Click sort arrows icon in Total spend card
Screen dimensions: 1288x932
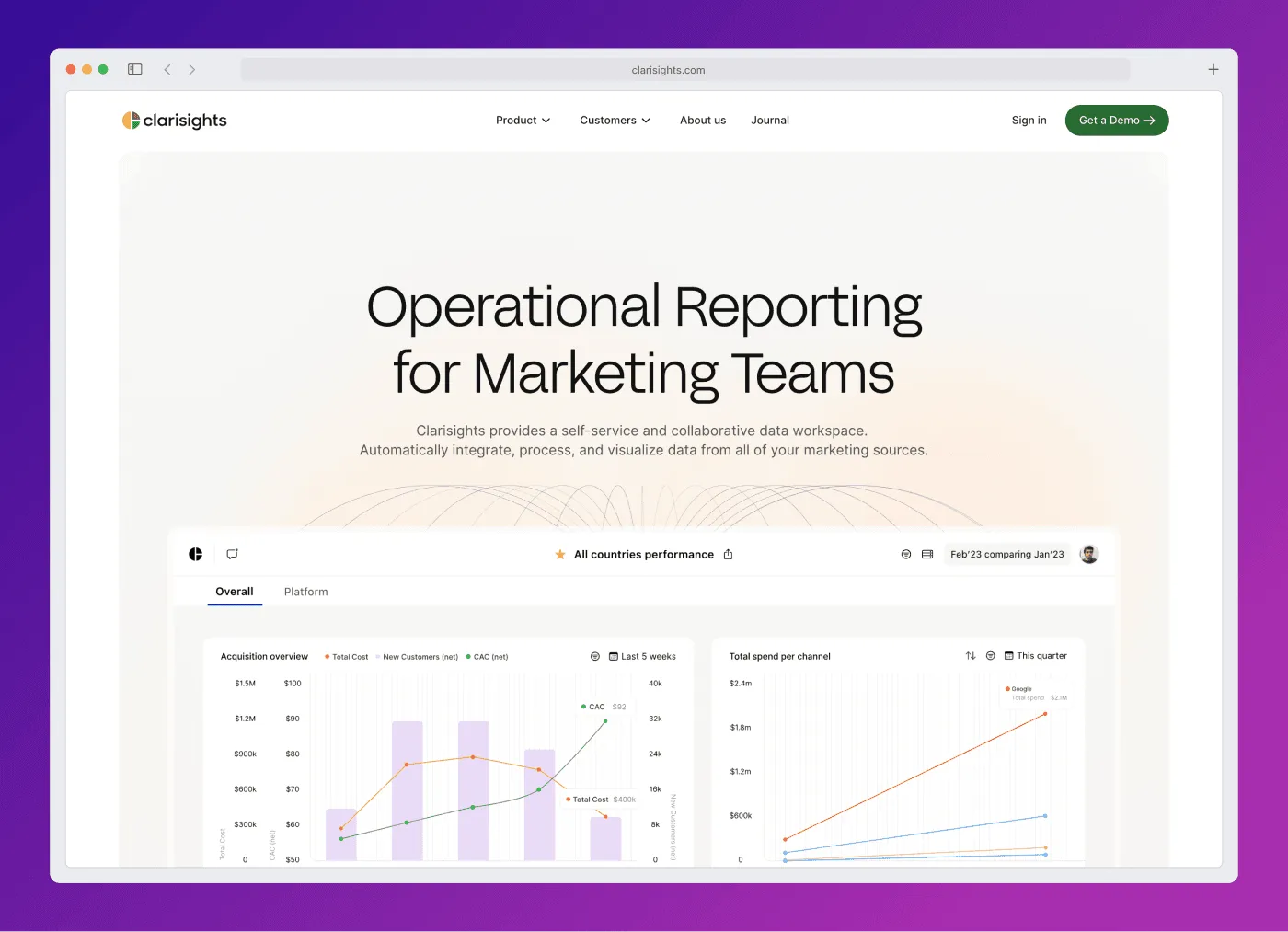pos(971,655)
